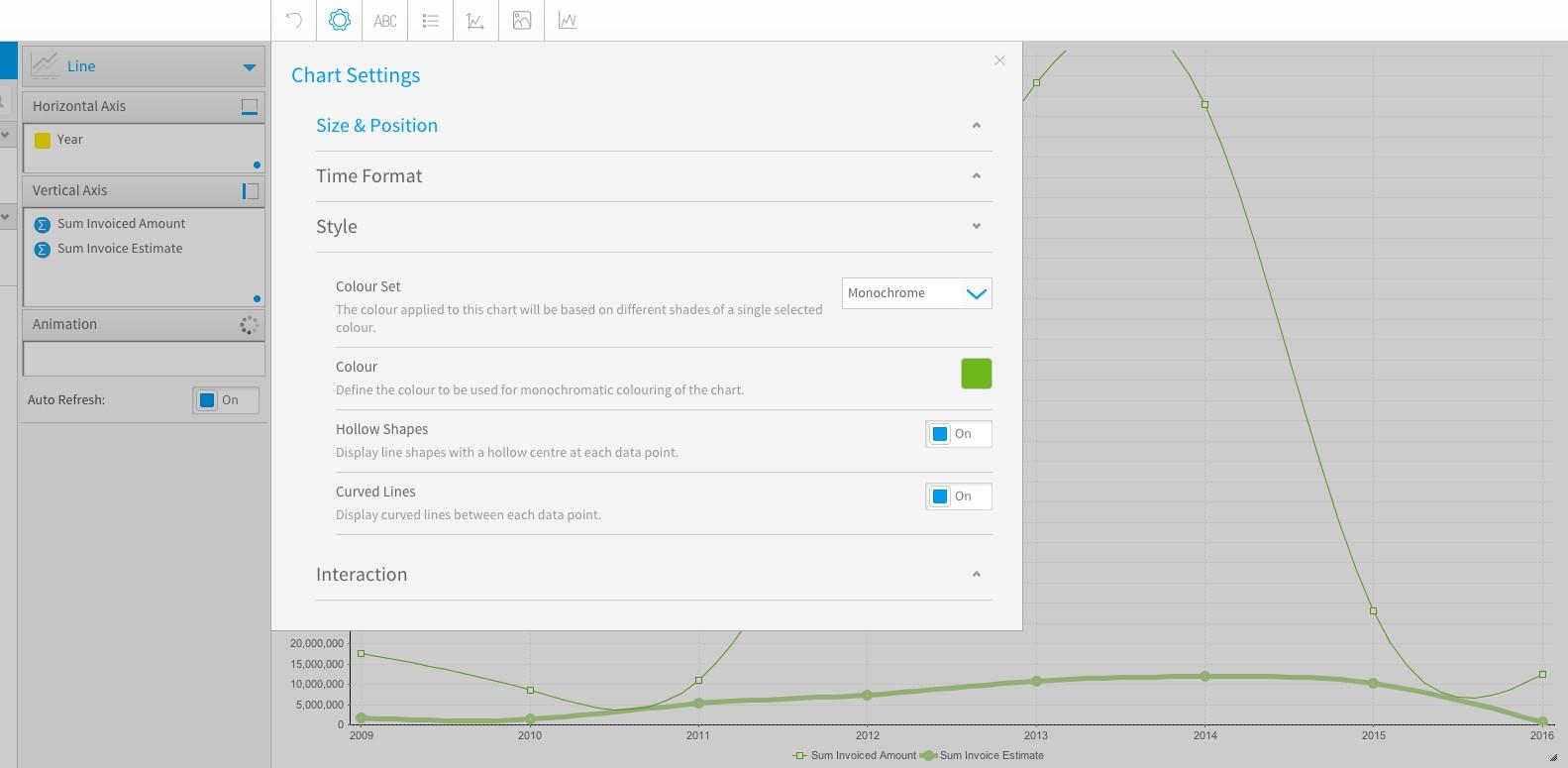Click the line chart type thumbnail icon

[x=45, y=66]
